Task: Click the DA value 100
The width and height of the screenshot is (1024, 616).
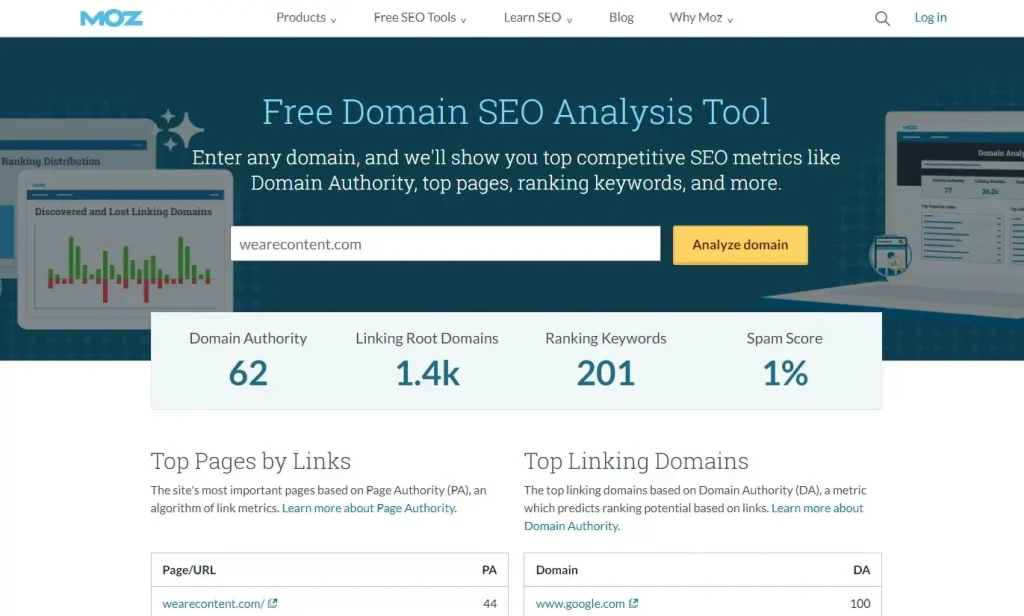Action: pyautogui.click(x=860, y=604)
